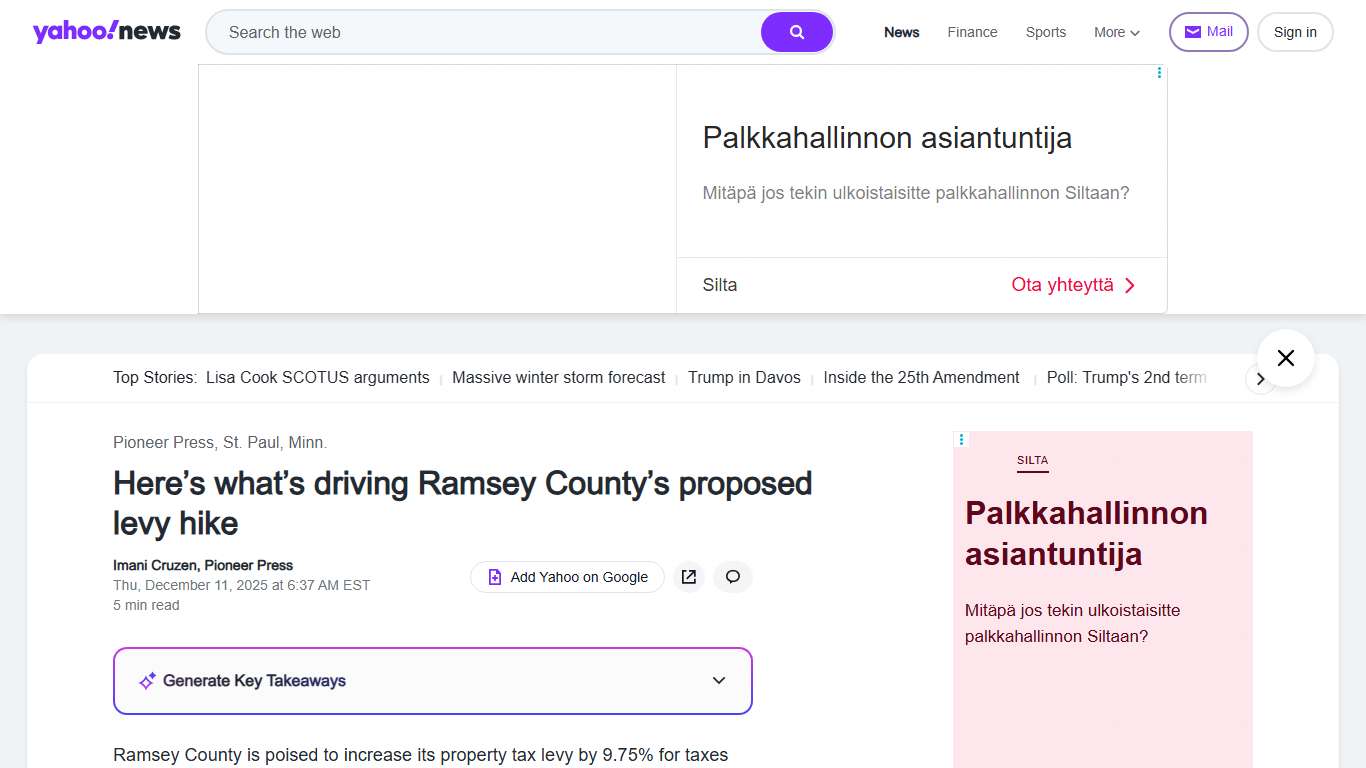Click inside the Search the web field

[x=450, y=31]
